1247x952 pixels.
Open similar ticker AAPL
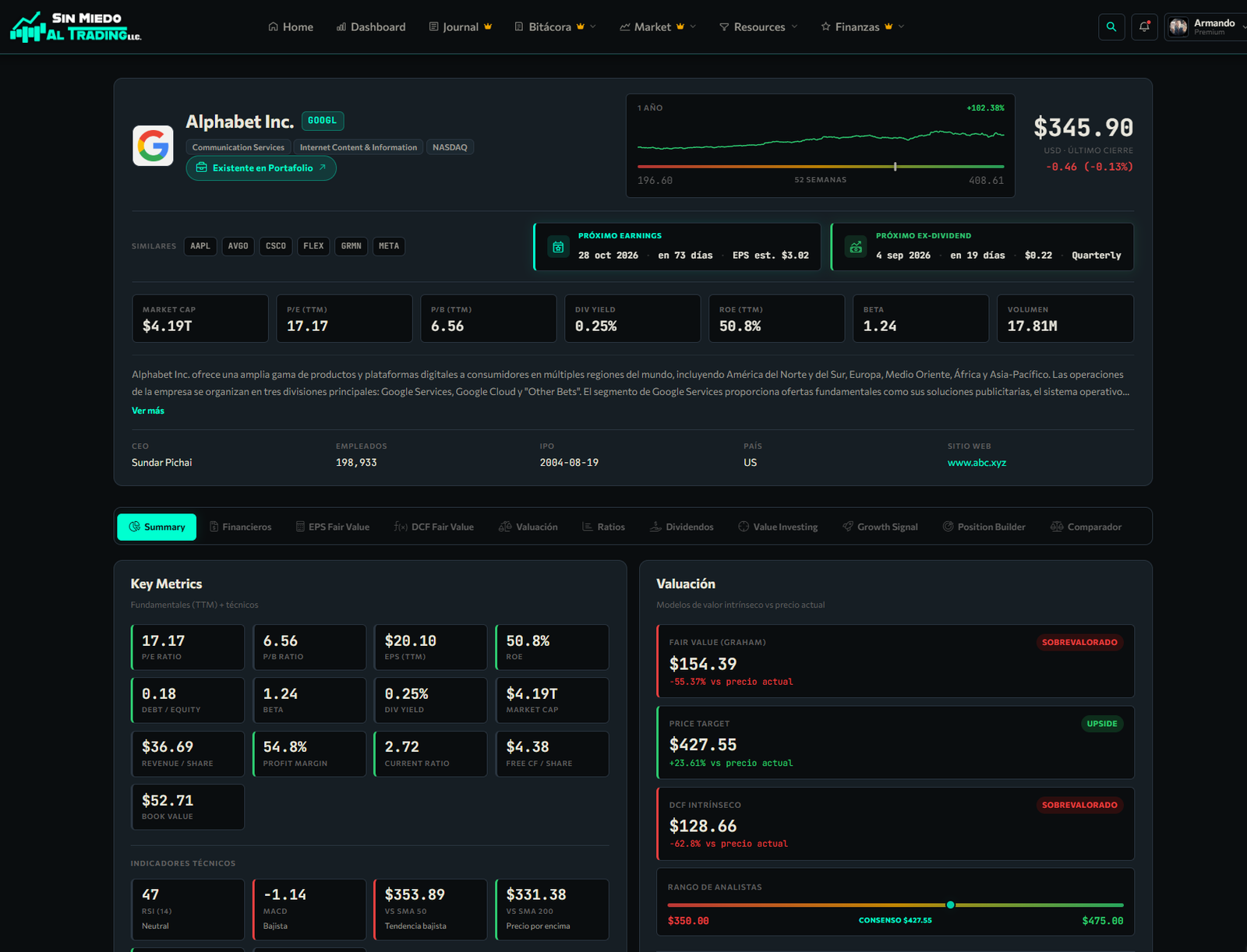pyautogui.click(x=200, y=246)
